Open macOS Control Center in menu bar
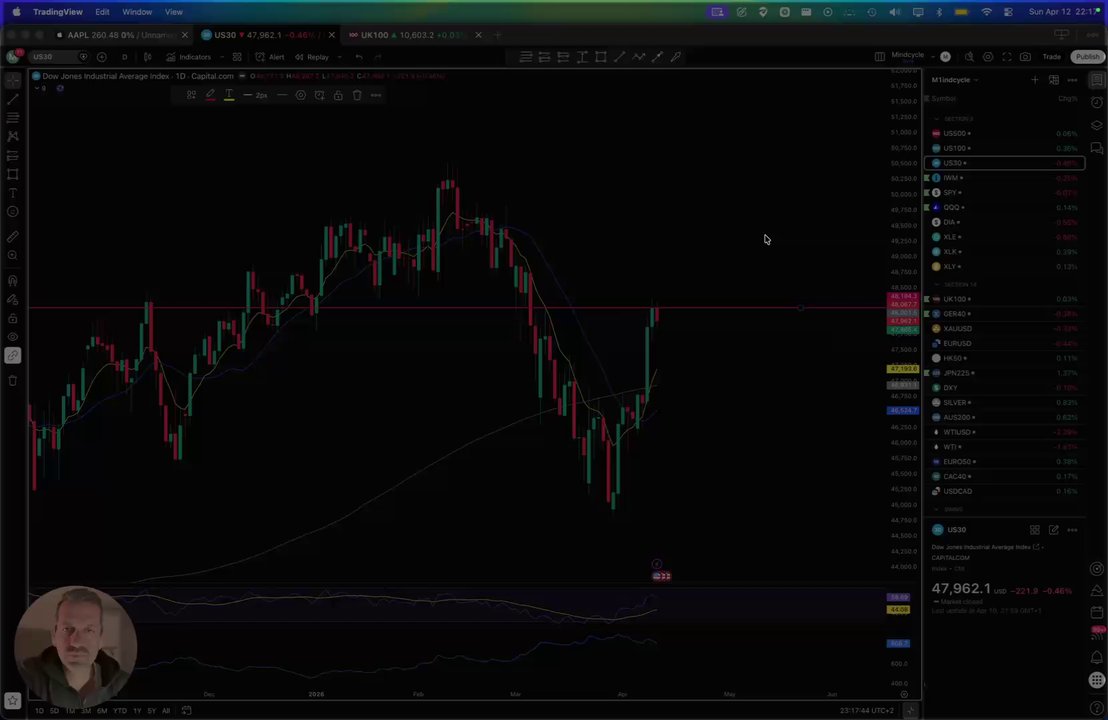 pyautogui.click(x=1008, y=12)
